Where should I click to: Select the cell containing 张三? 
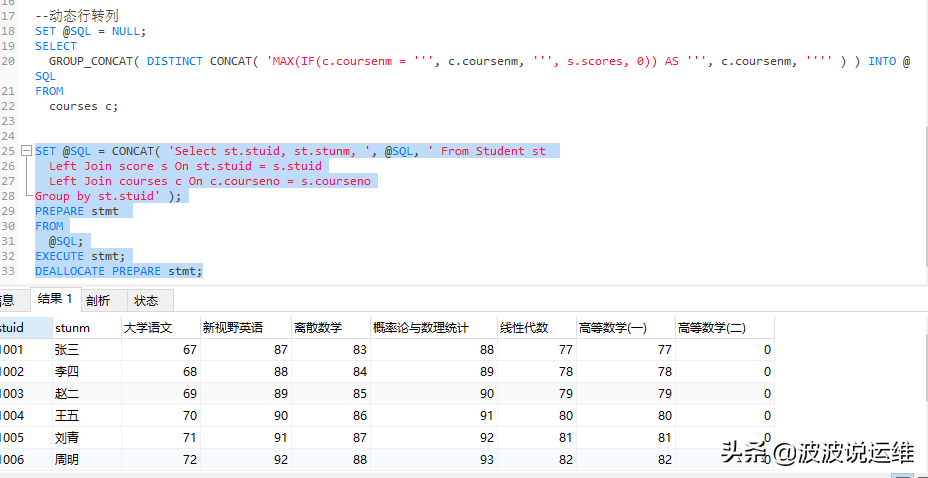pyautogui.click(x=87, y=350)
